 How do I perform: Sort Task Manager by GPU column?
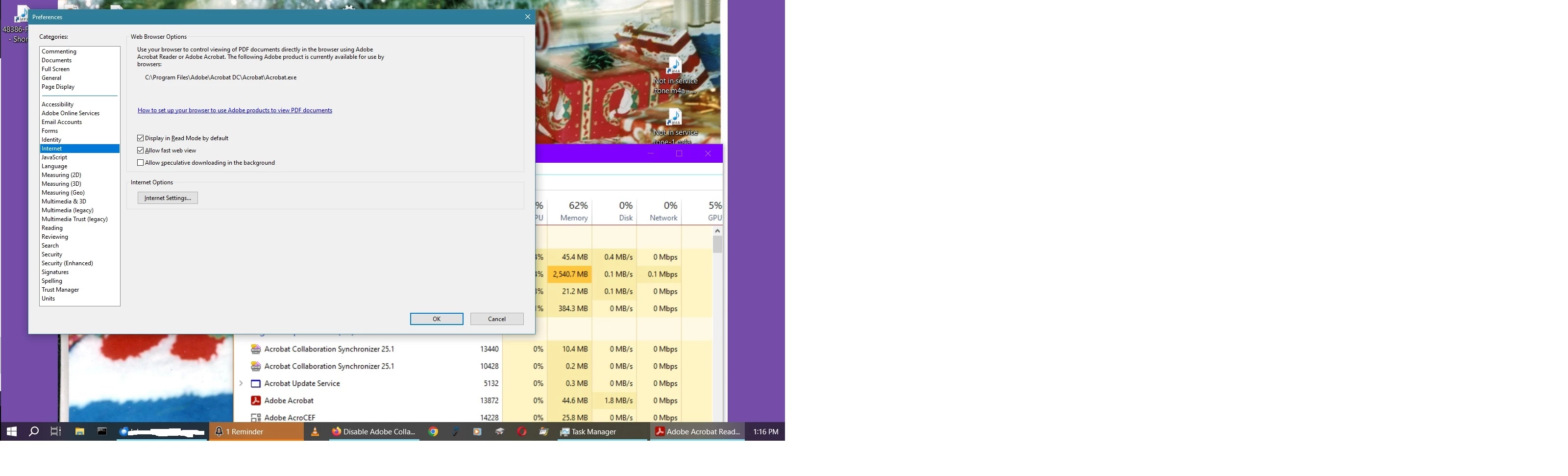coord(703,211)
